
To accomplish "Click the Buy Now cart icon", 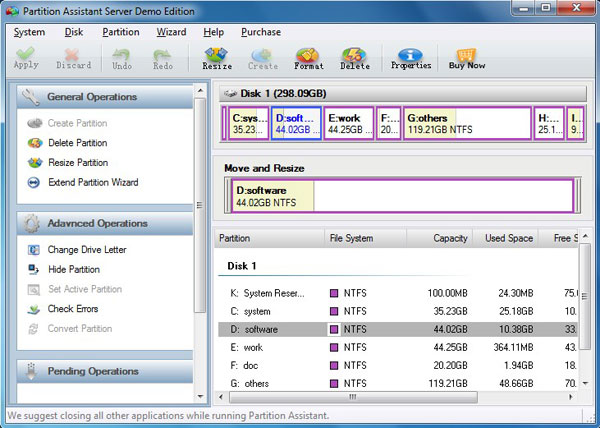I will coord(468,58).
